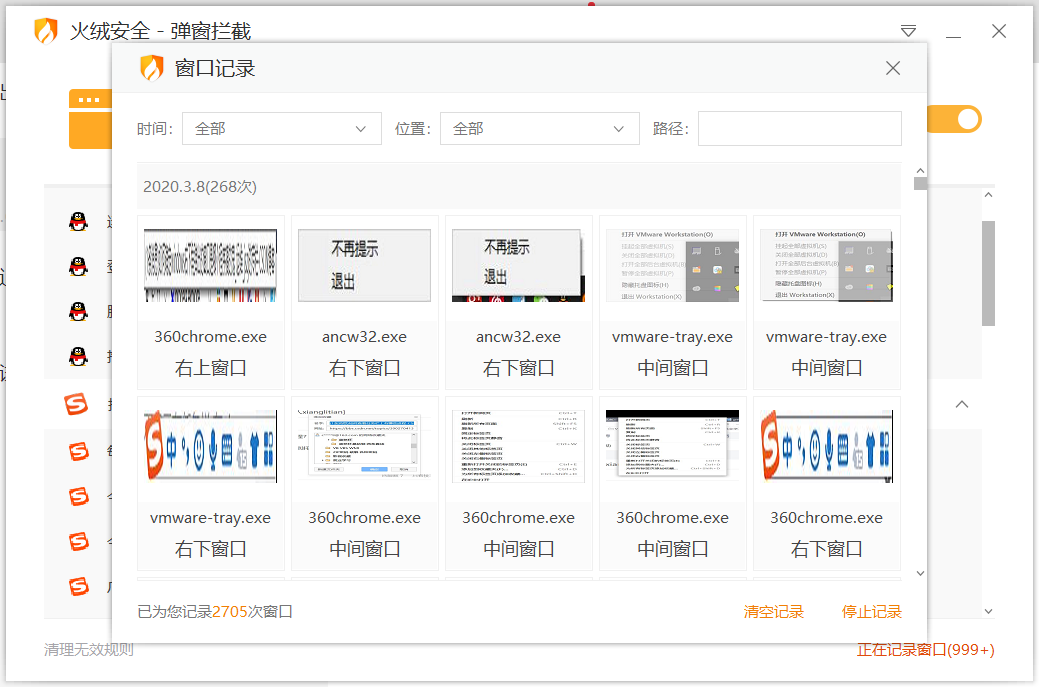This screenshot has width=1039, height=687.
Task: Click the dialog scrollbar down arrow
Action: tap(920, 573)
